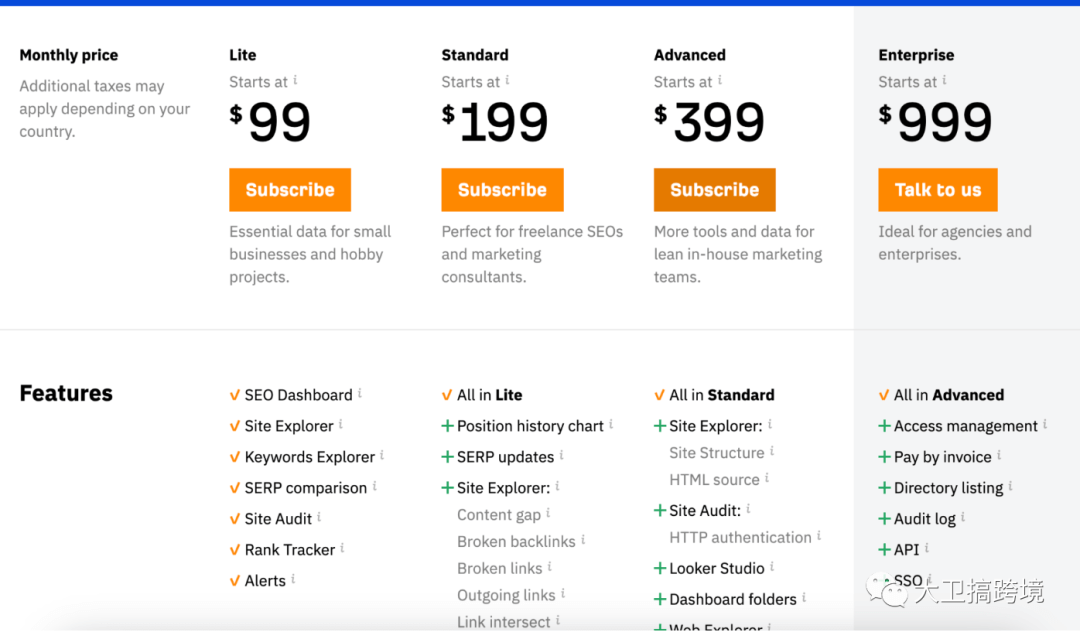Image resolution: width=1080 pixels, height=639 pixels.
Task: Subscribe to the Lite plan
Action: pyautogui.click(x=290, y=189)
